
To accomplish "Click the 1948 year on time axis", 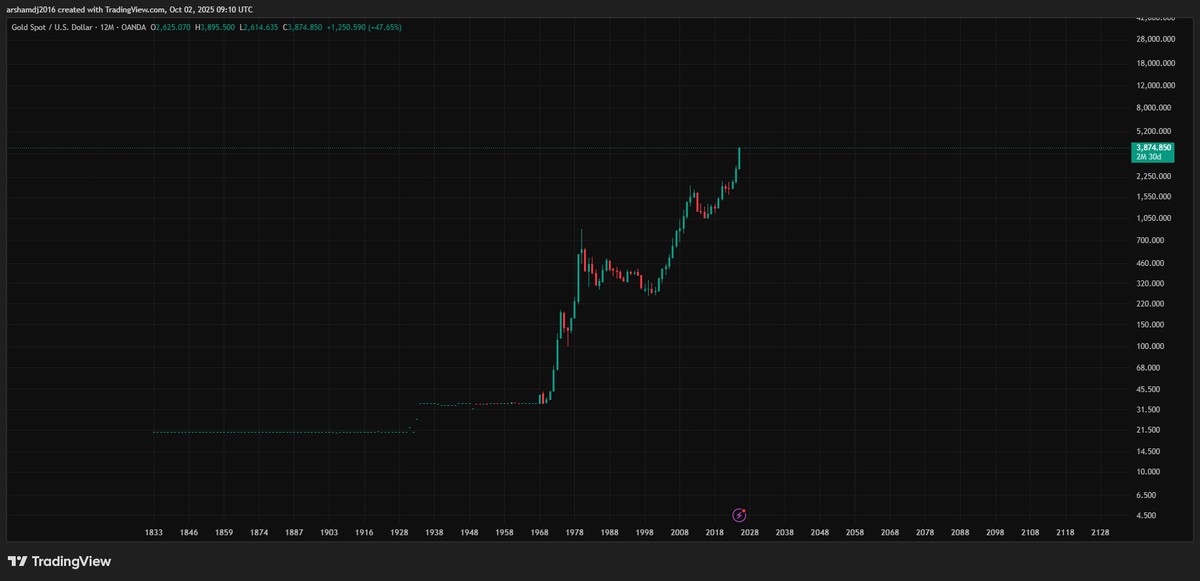I will click(469, 534).
